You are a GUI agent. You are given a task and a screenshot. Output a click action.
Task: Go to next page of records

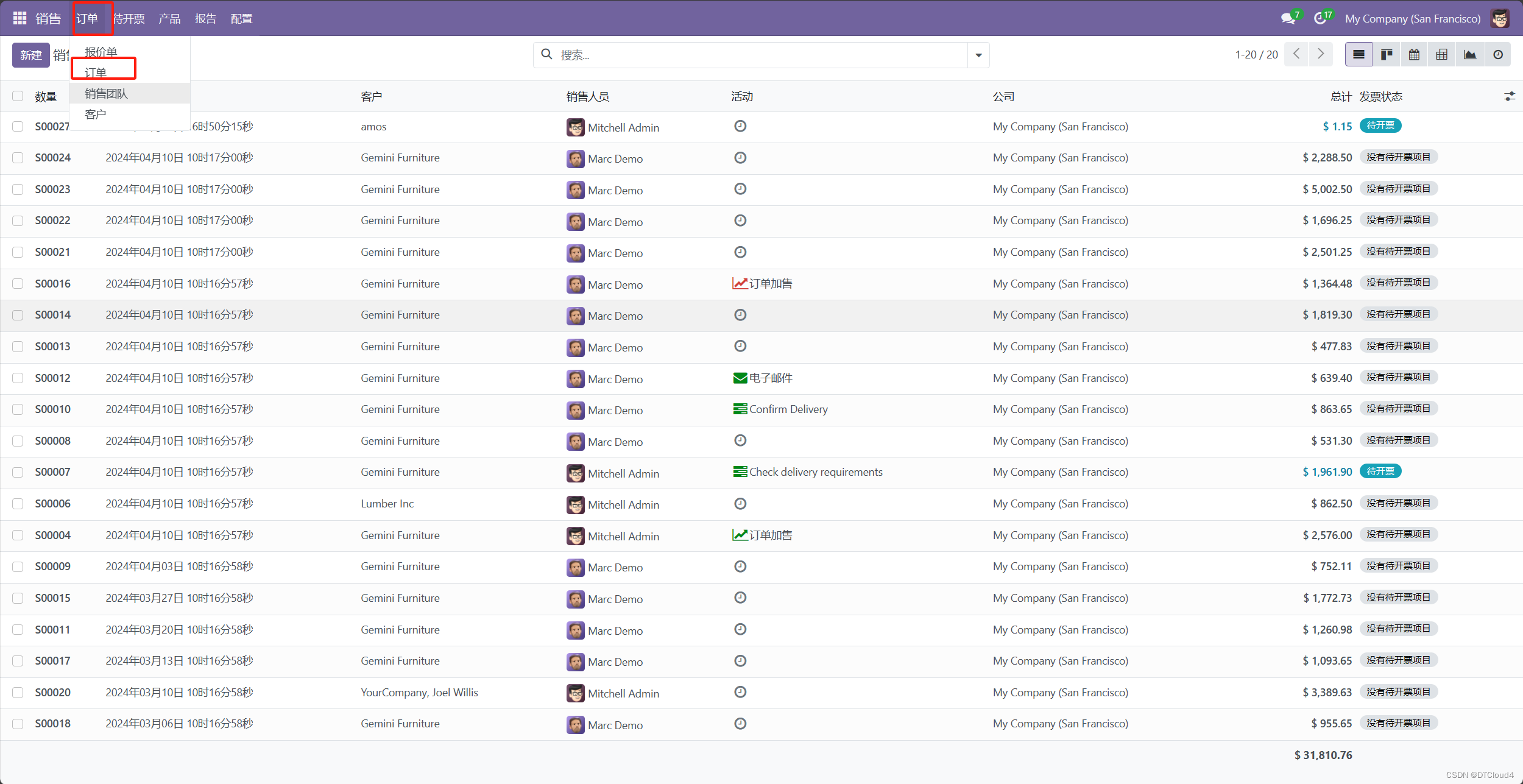pos(1320,54)
